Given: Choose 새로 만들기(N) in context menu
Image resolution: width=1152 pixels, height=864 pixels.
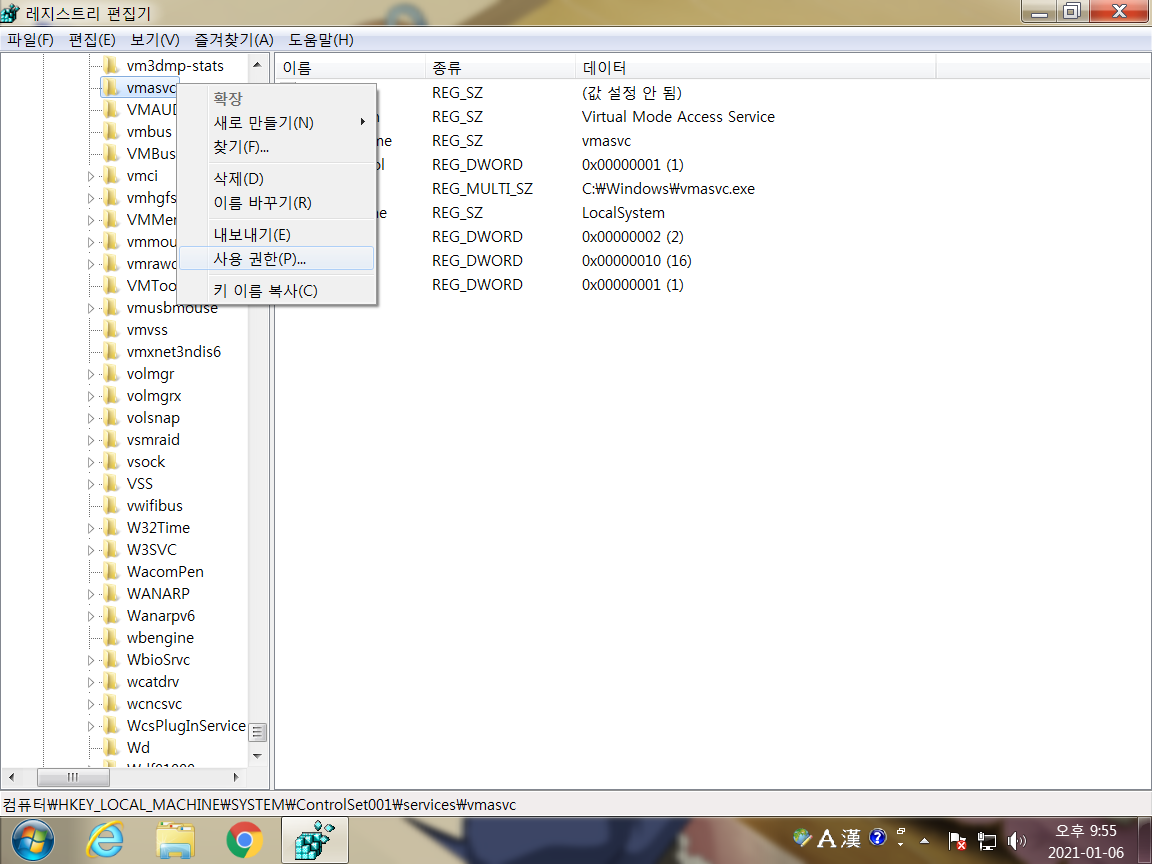Looking at the screenshot, I should tap(276, 123).
